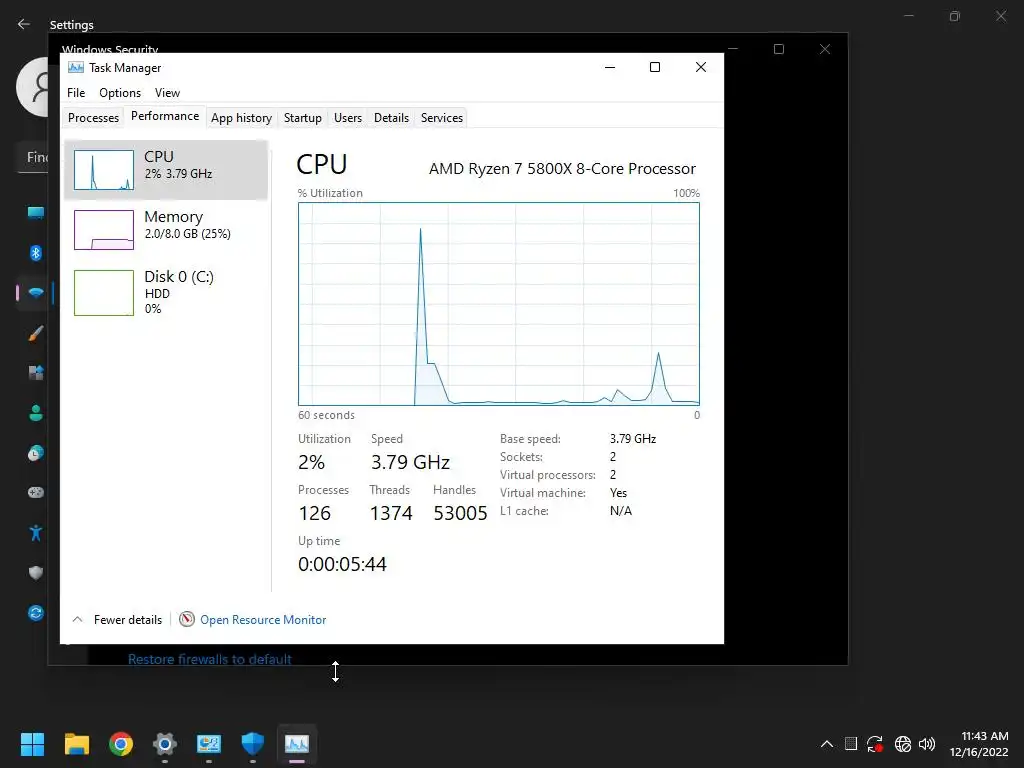Select Network & internet Wi-Fi icon in Settings
This screenshot has height=768, width=1024.
[36, 292]
